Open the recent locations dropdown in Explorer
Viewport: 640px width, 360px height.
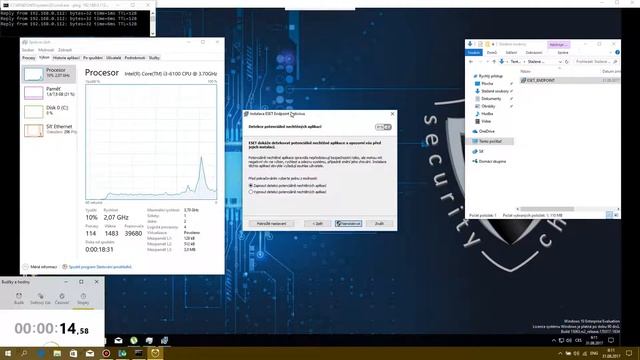point(487,62)
